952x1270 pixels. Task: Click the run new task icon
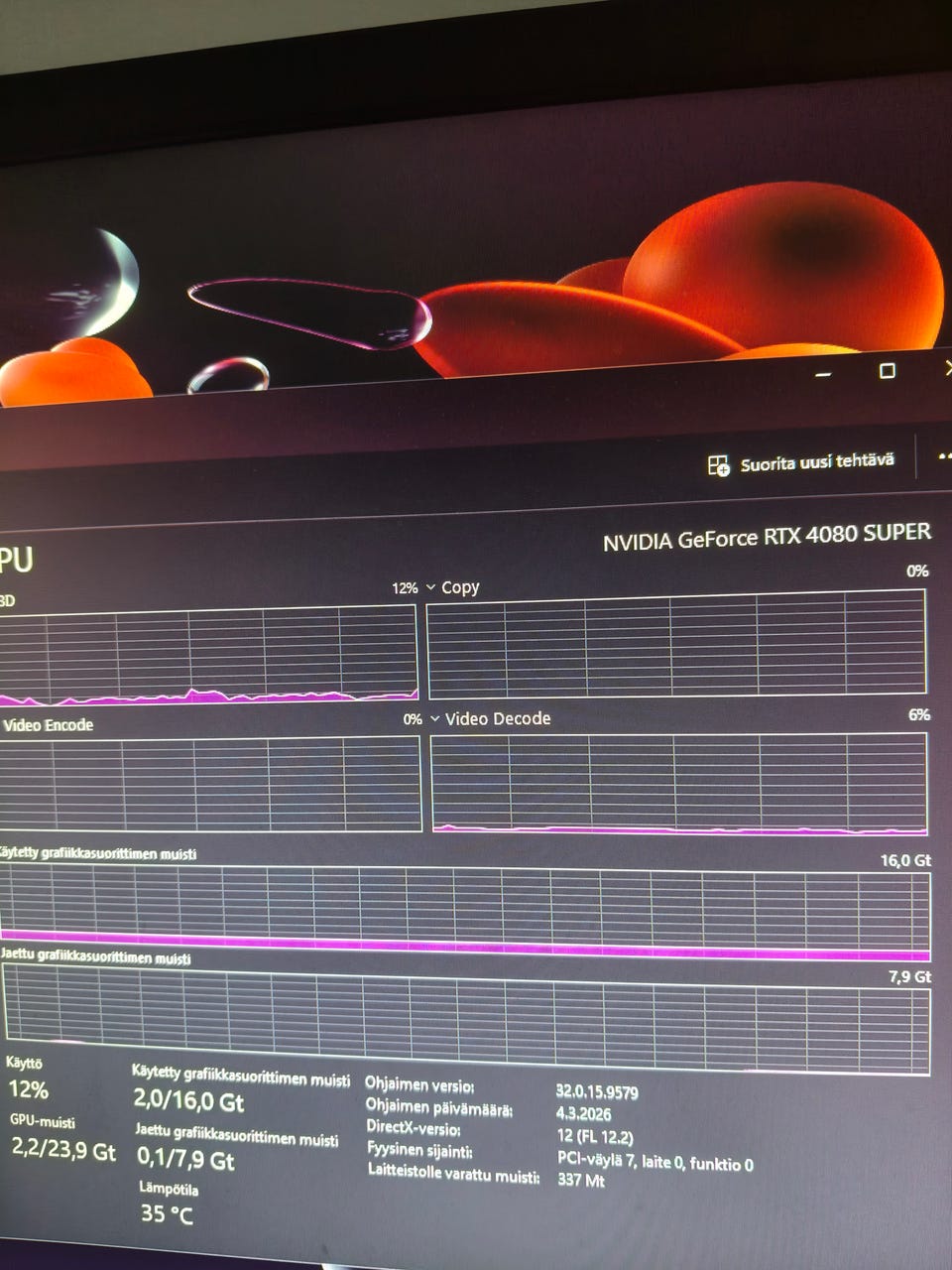[x=719, y=465]
